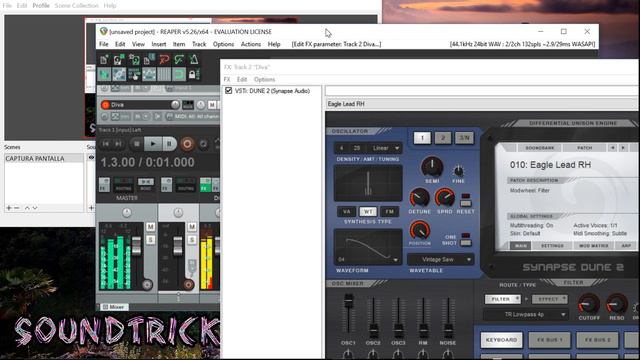The width and height of the screenshot is (640, 360).
Task: Open the FX window Options menu
Action: pos(264,79)
